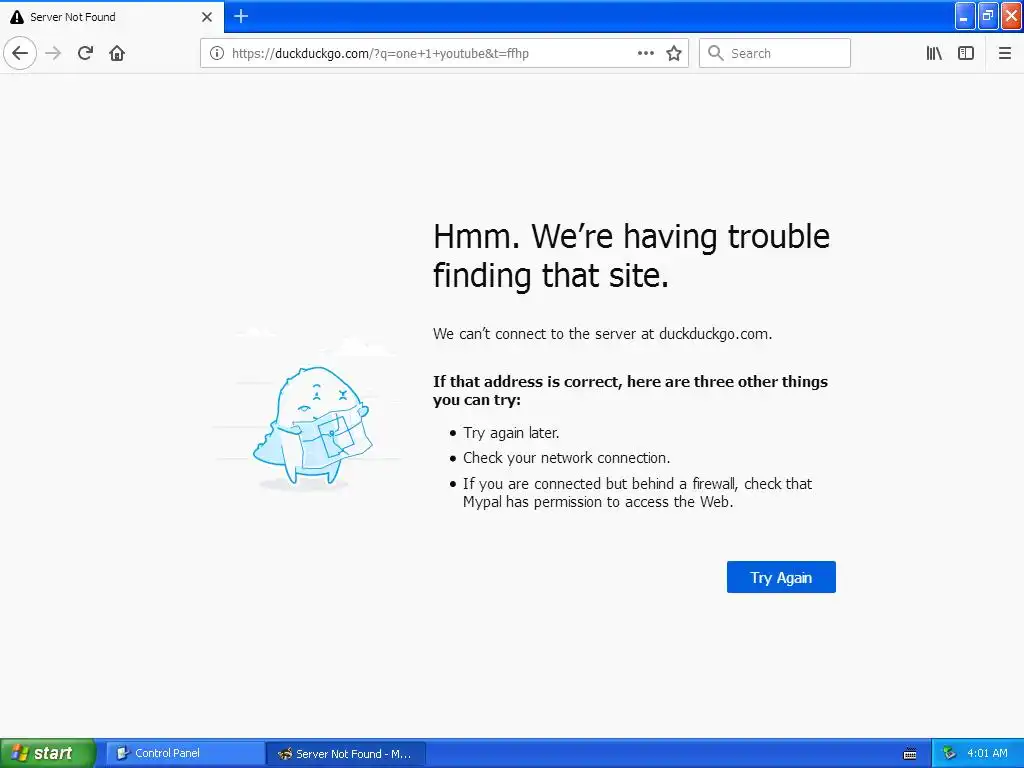The image size is (1024, 768).
Task: Close the browser window
Action: [1012, 16]
